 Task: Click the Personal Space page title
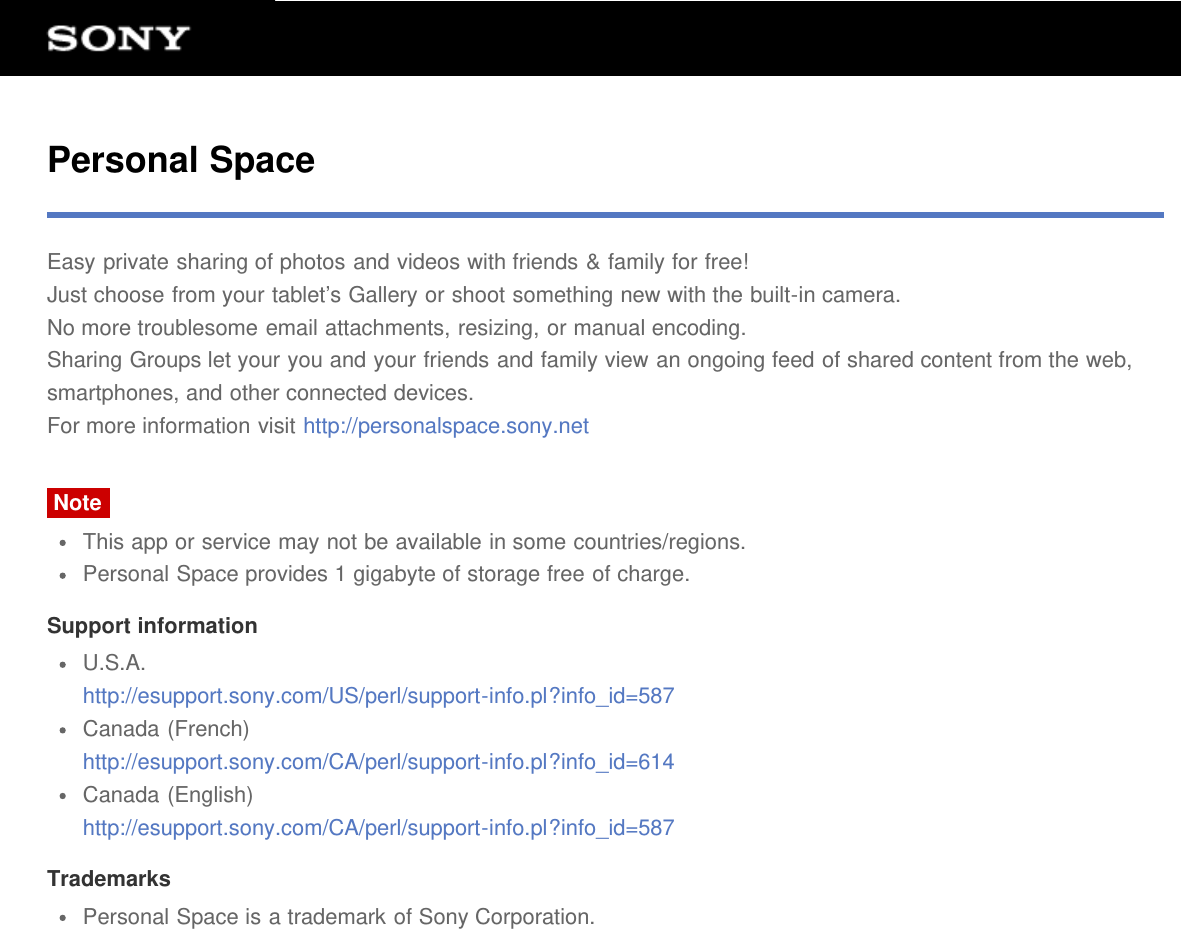coord(181,160)
